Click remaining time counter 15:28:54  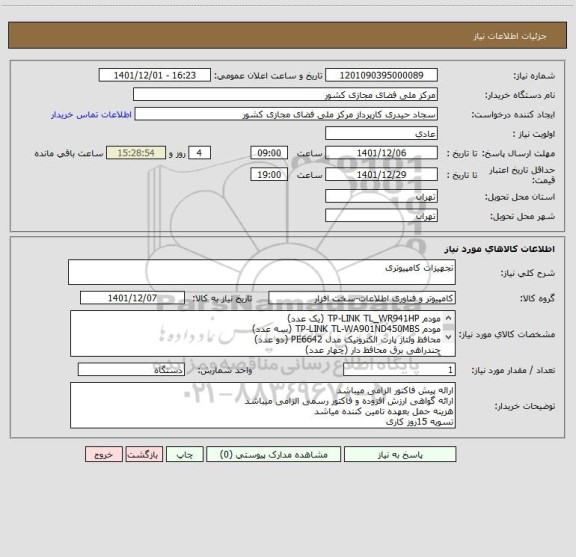click(136, 153)
